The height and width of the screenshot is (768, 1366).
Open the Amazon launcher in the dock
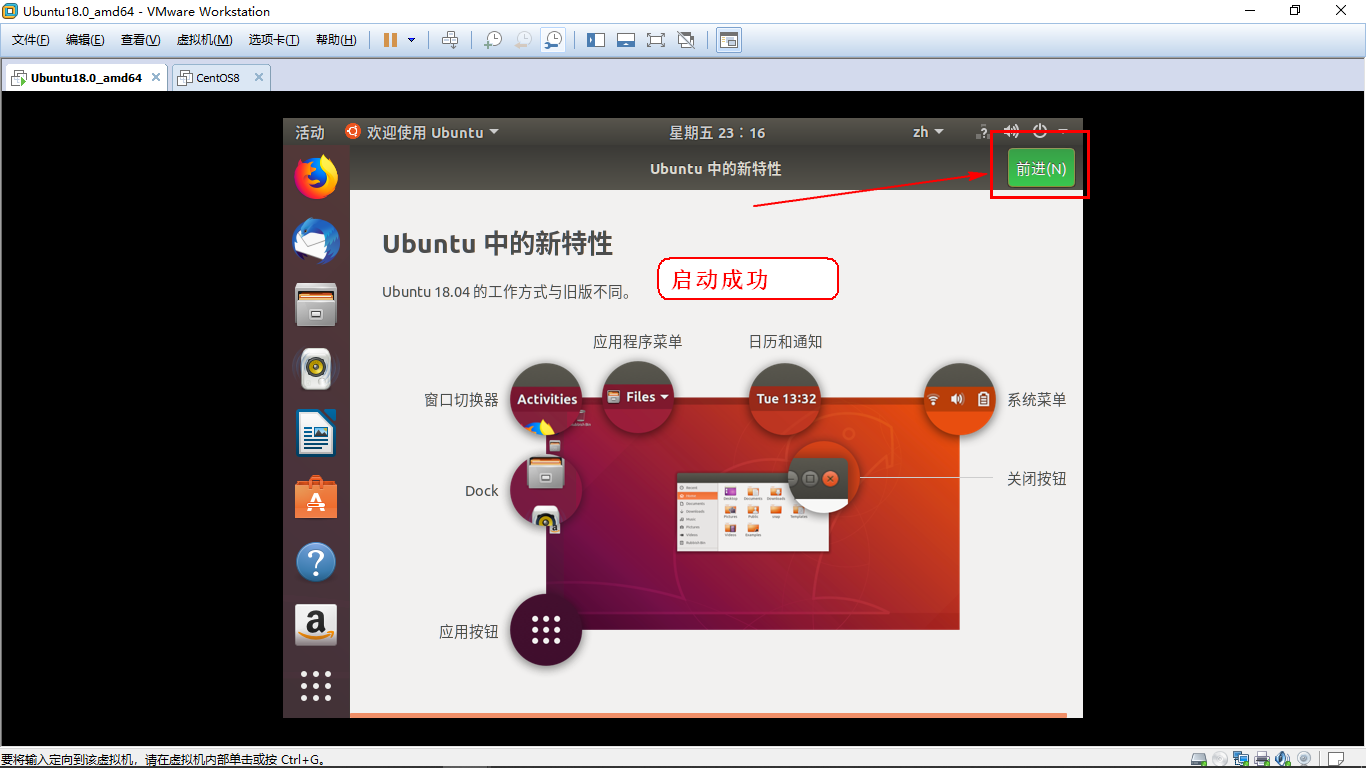316,625
